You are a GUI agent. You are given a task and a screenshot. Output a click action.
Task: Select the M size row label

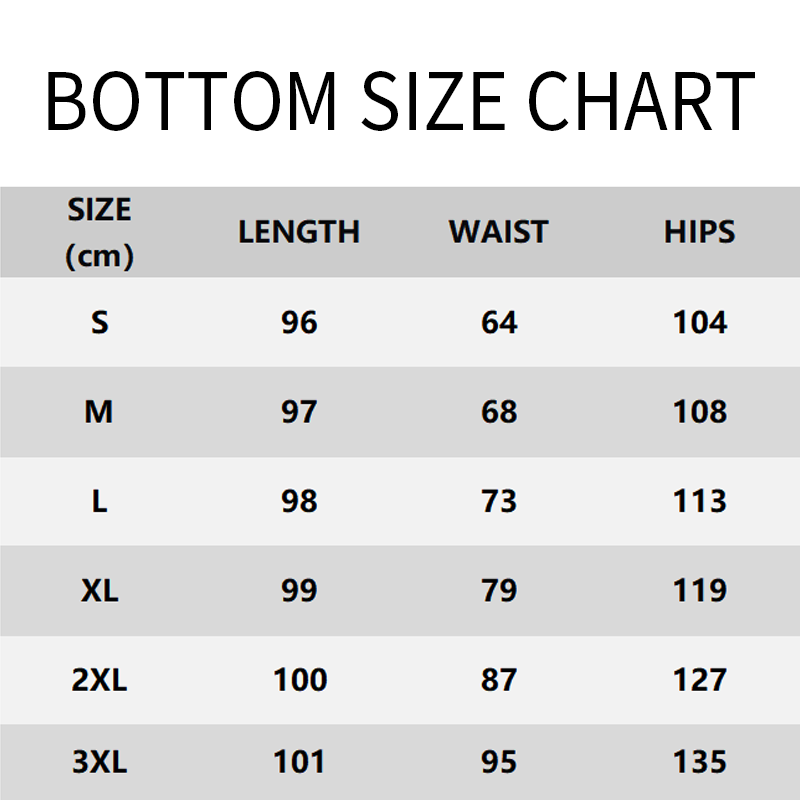99,412
